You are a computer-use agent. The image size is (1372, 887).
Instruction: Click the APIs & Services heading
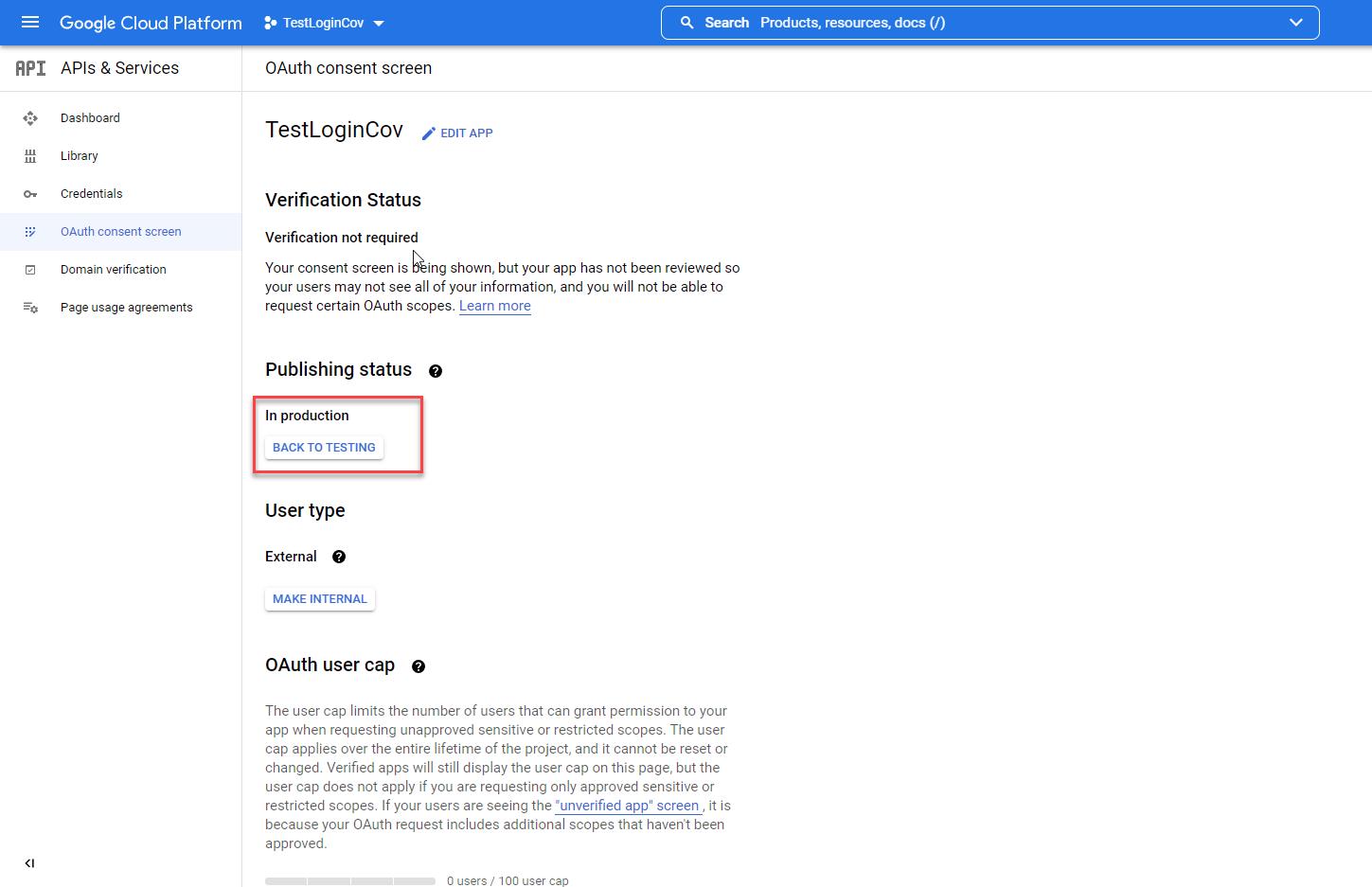pyautogui.click(x=119, y=68)
